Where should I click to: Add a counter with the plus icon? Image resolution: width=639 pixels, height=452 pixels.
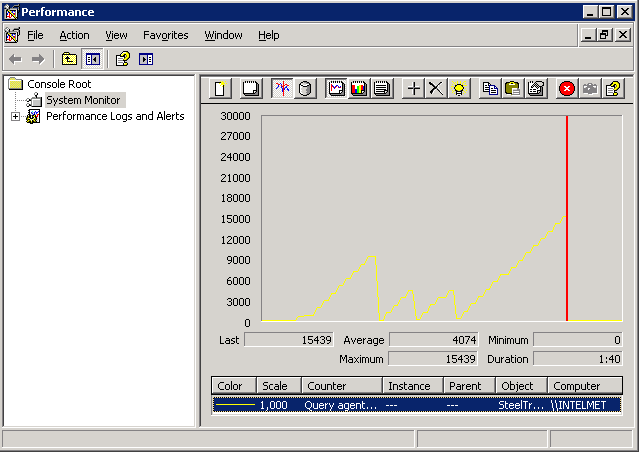[414, 88]
